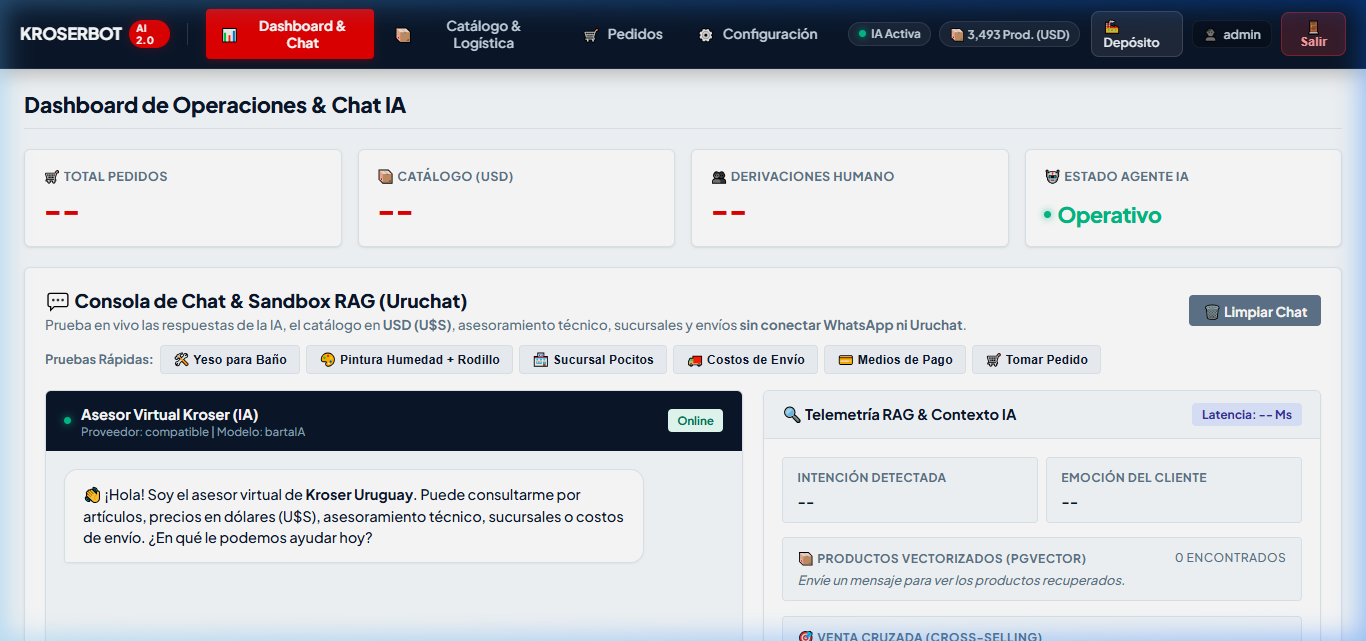This screenshot has width=1366, height=641.
Task: Click the Emoción del Cliente panel
Action: [x=1174, y=490]
